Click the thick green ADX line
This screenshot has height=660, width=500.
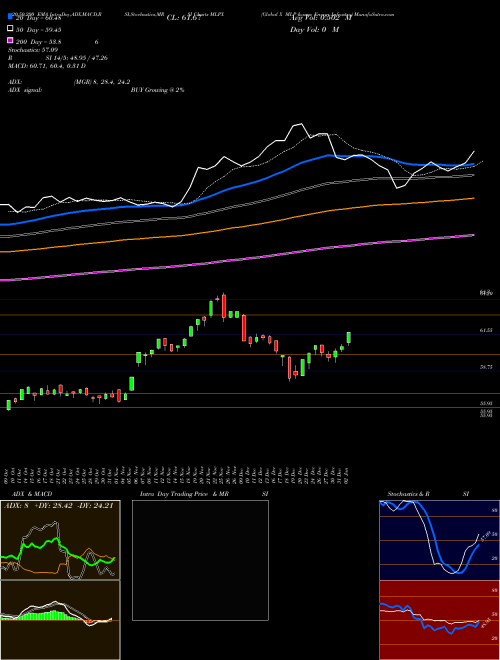pos(59,551)
